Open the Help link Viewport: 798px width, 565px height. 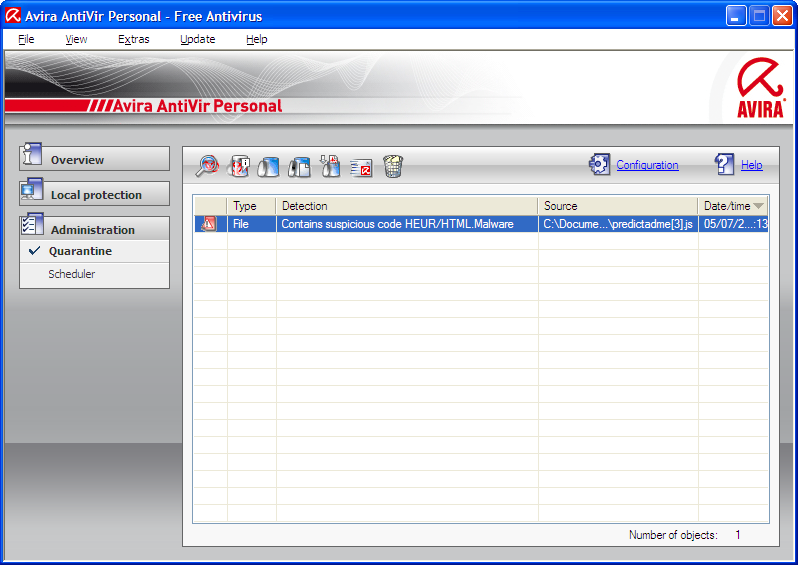[x=751, y=166]
